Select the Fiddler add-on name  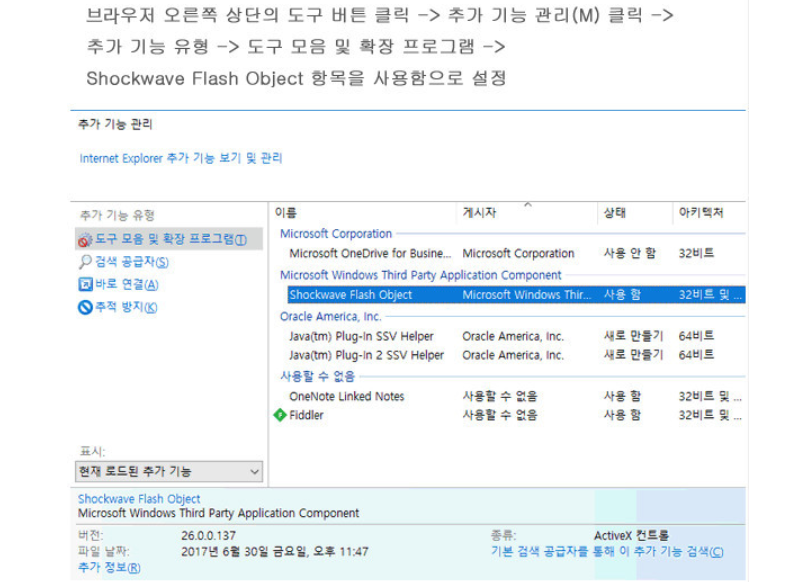[x=306, y=415]
